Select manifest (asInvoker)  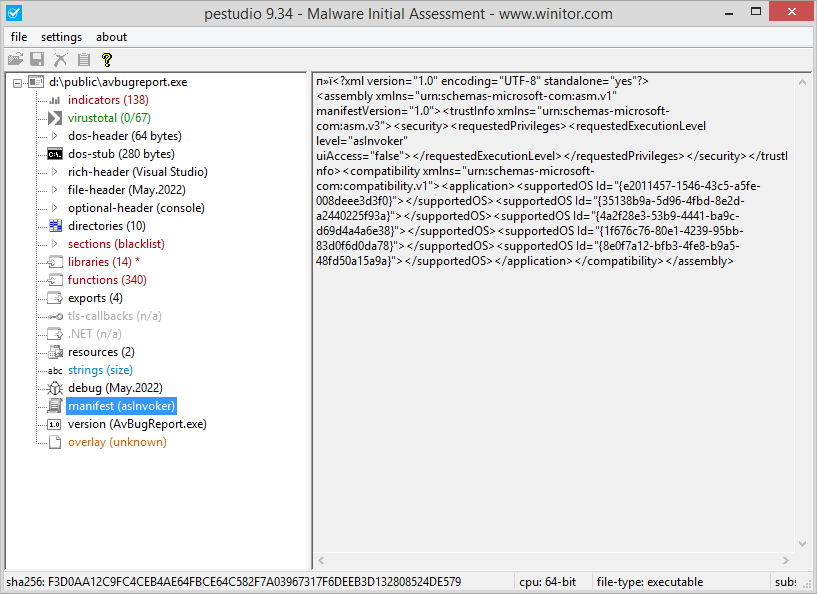(121, 406)
